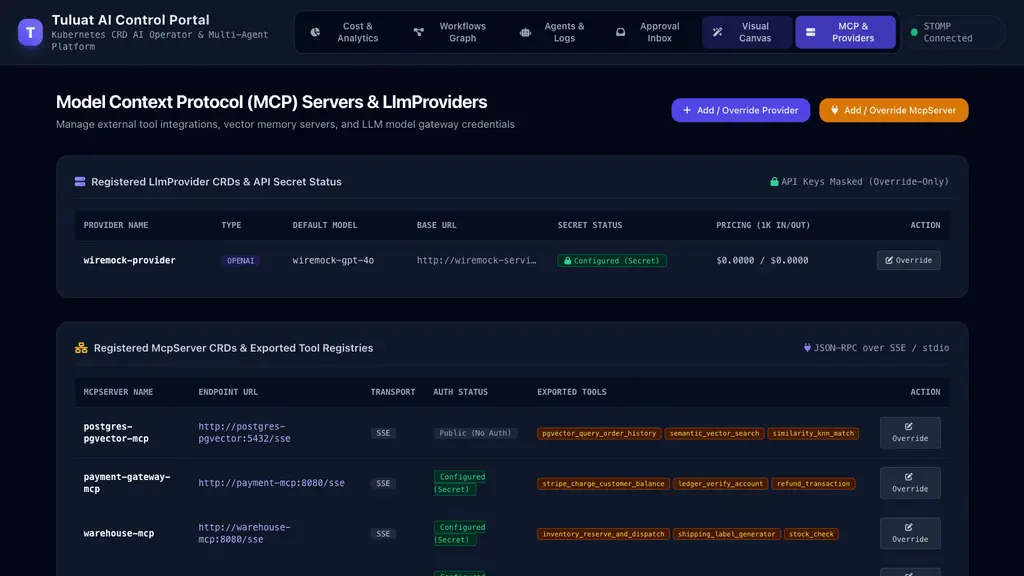Image resolution: width=1024 pixels, height=576 pixels.
Task: Go to Approval Inbox tab
Action: pyautogui.click(x=648, y=32)
